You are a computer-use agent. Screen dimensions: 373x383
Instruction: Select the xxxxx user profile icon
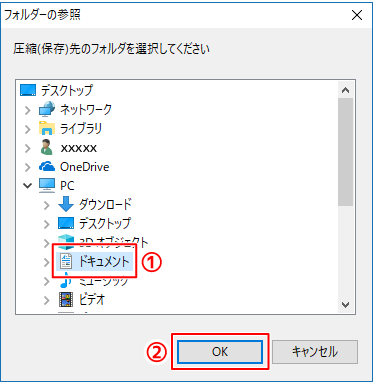(47, 147)
